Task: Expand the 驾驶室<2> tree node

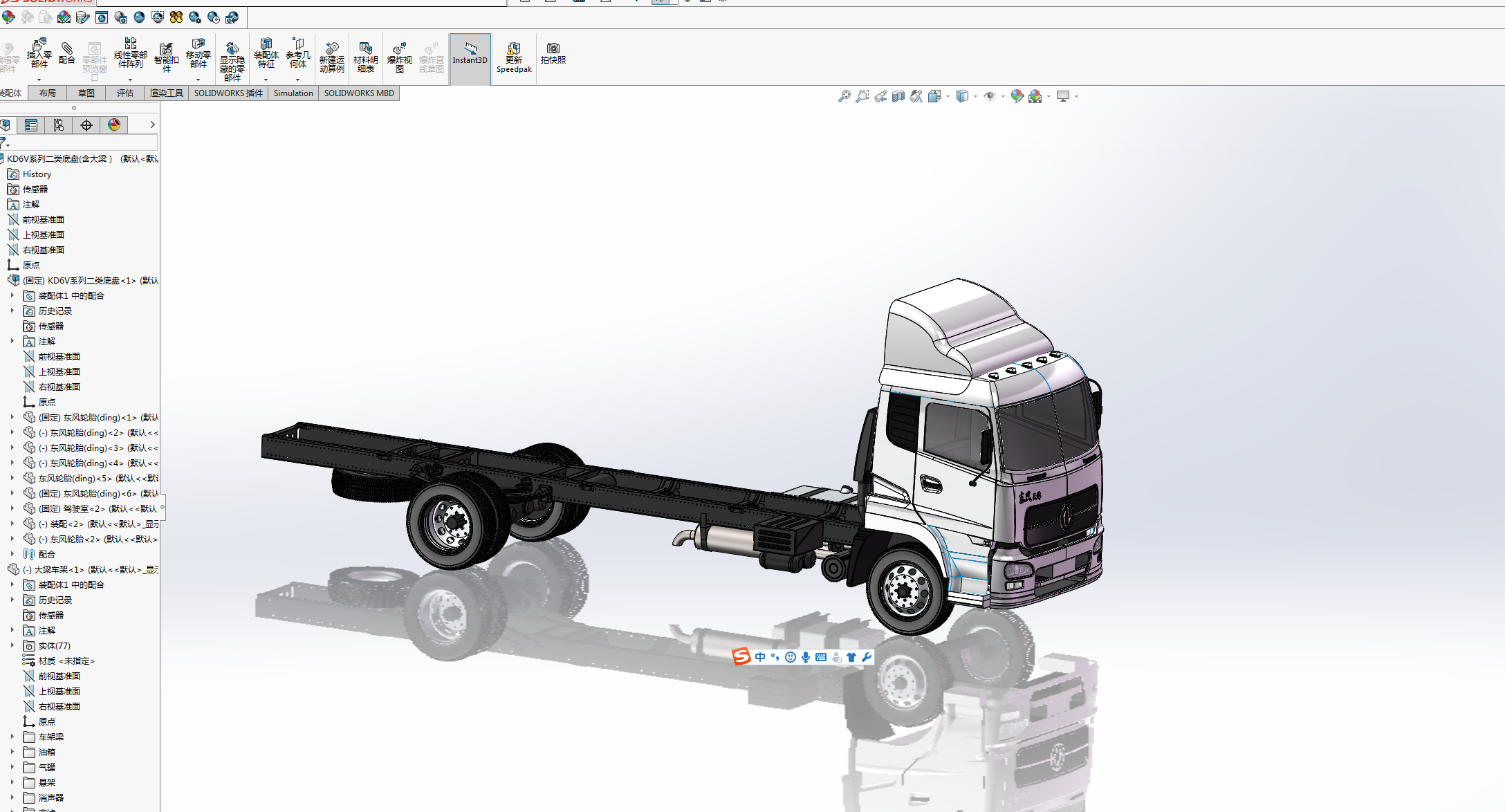Action: [12, 508]
